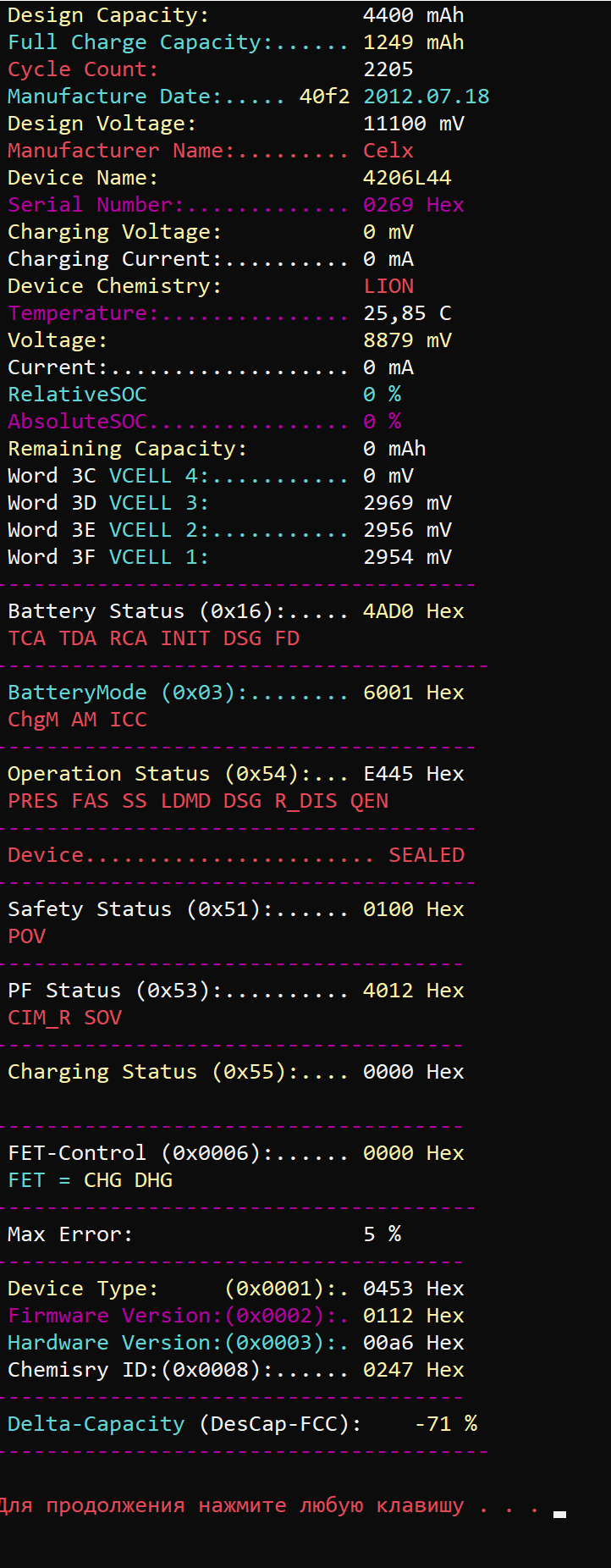The height and width of the screenshot is (1568, 611).
Task: Click the VCELL 3 reading 2969 mV
Action: pos(407,503)
